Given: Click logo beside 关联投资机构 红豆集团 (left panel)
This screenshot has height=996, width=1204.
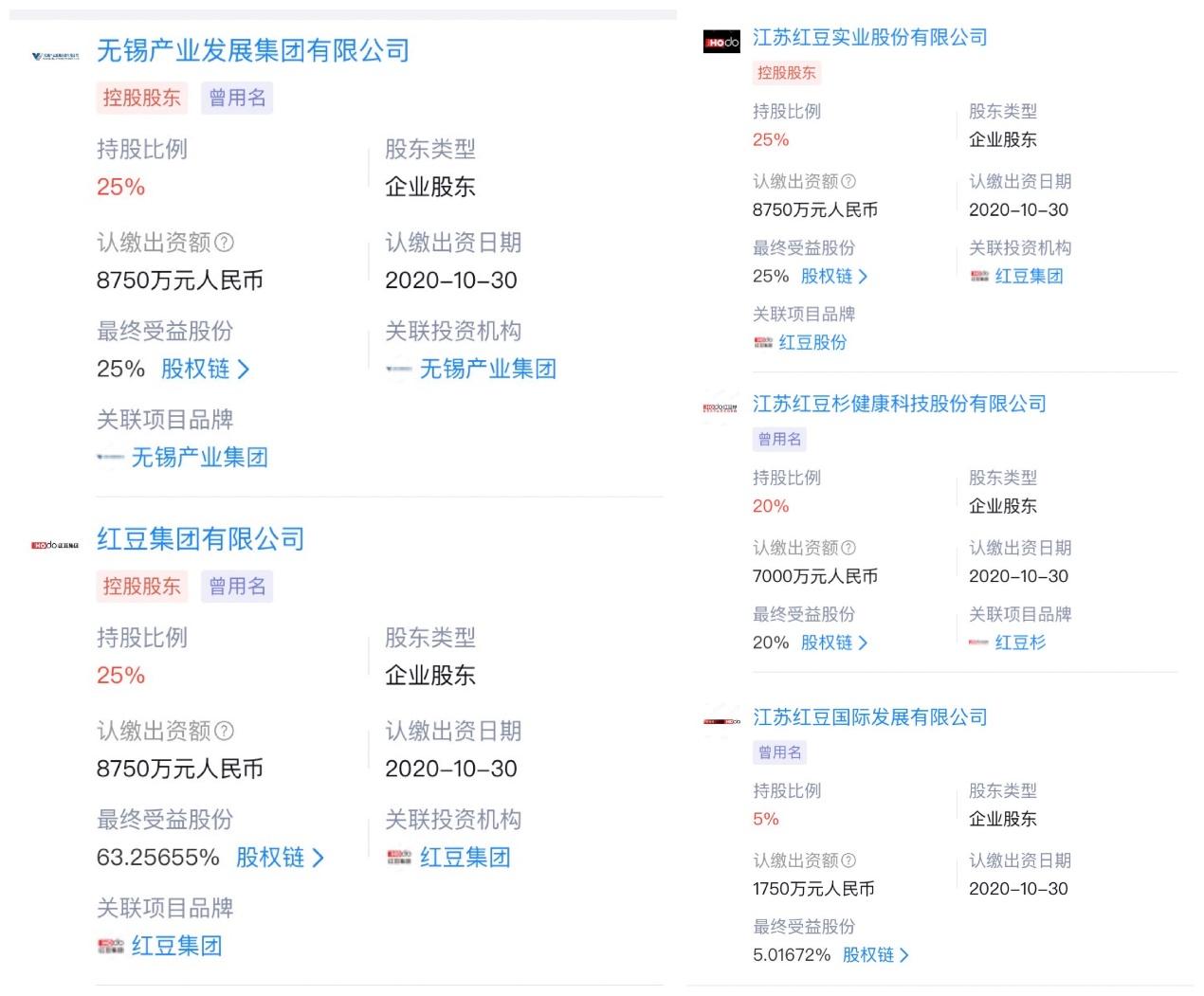Looking at the screenshot, I should click(x=399, y=858).
